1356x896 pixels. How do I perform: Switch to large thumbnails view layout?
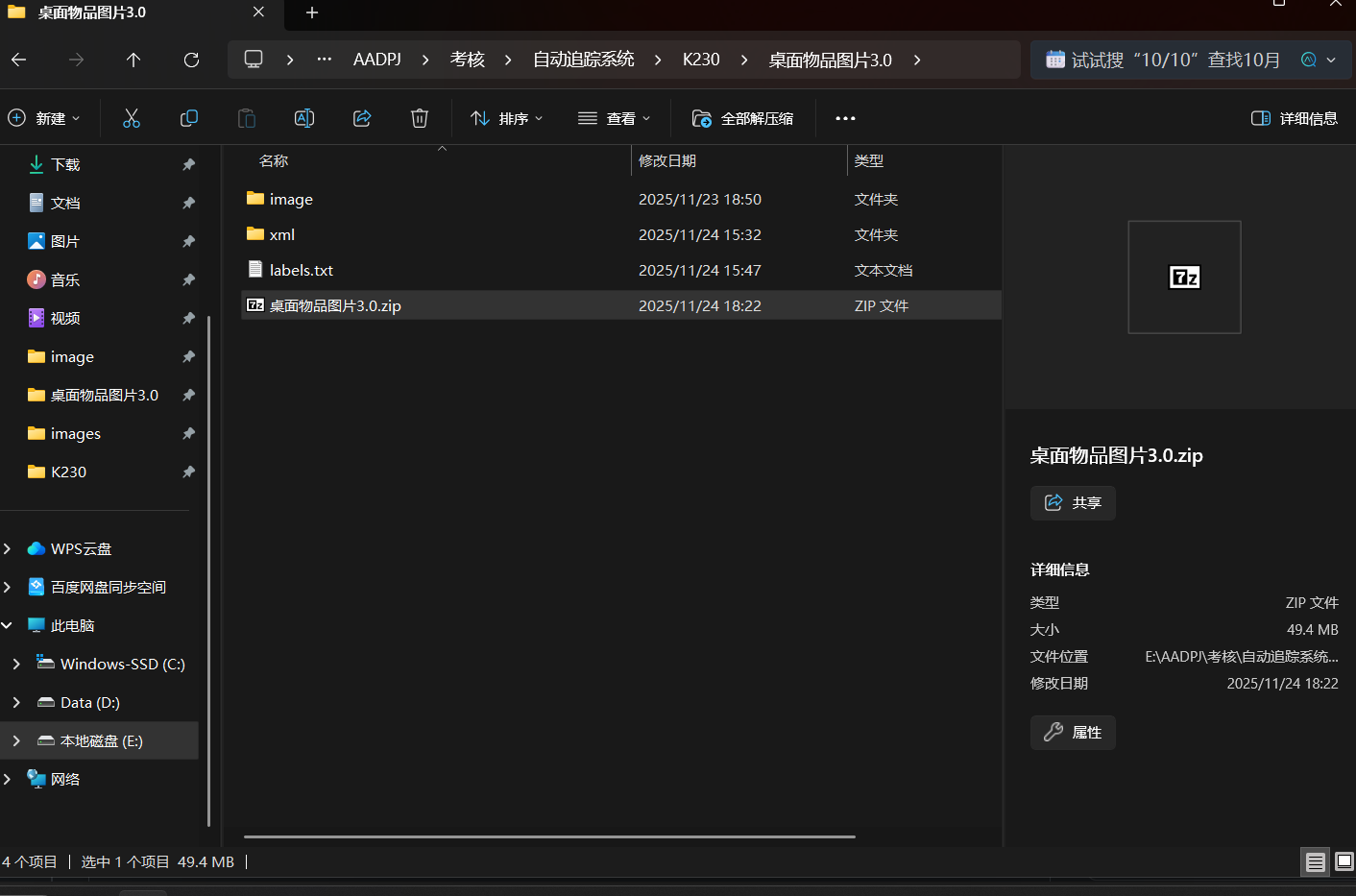coord(1344,862)
